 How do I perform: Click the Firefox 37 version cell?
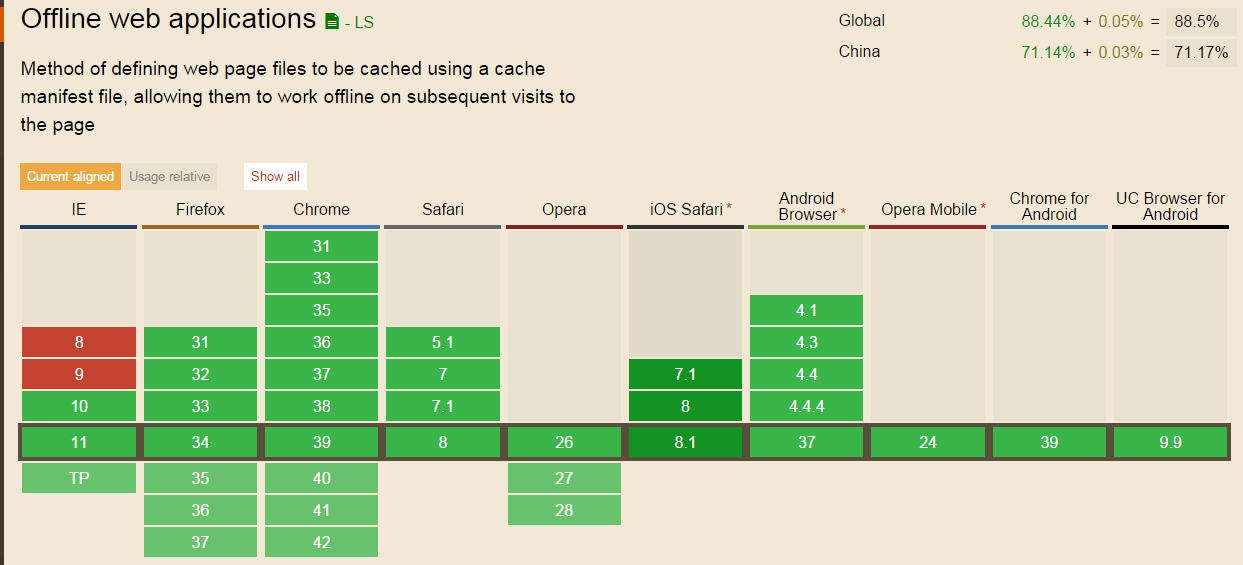[200, 542]
